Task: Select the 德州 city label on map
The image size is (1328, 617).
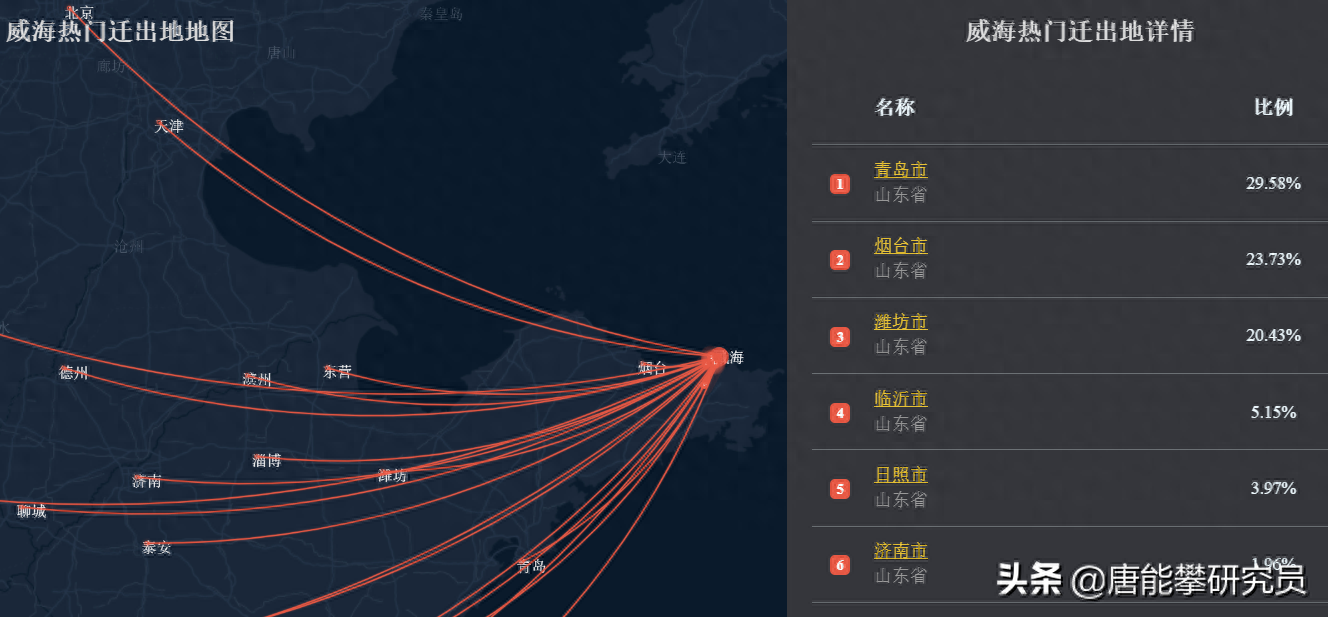Action: pos(74,373)
